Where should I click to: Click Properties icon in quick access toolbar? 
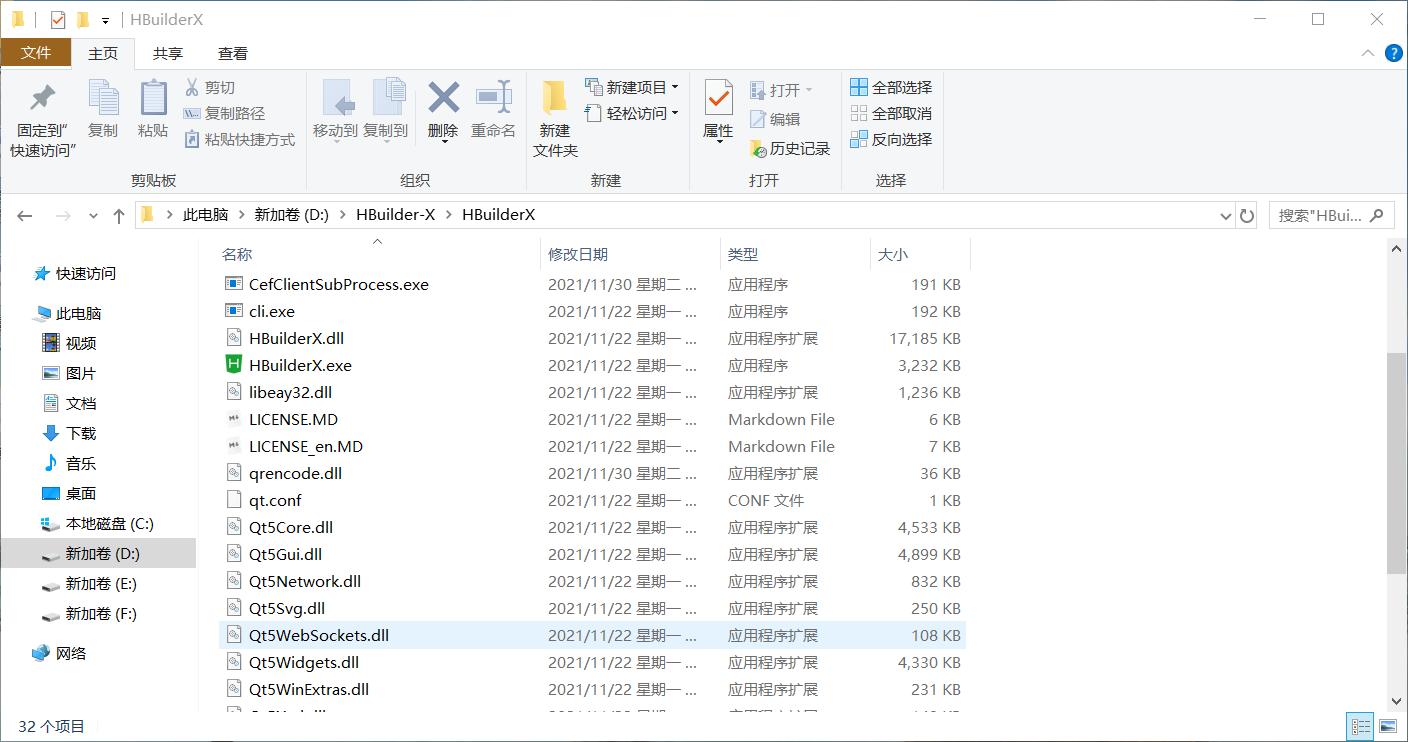coord(58,19)
